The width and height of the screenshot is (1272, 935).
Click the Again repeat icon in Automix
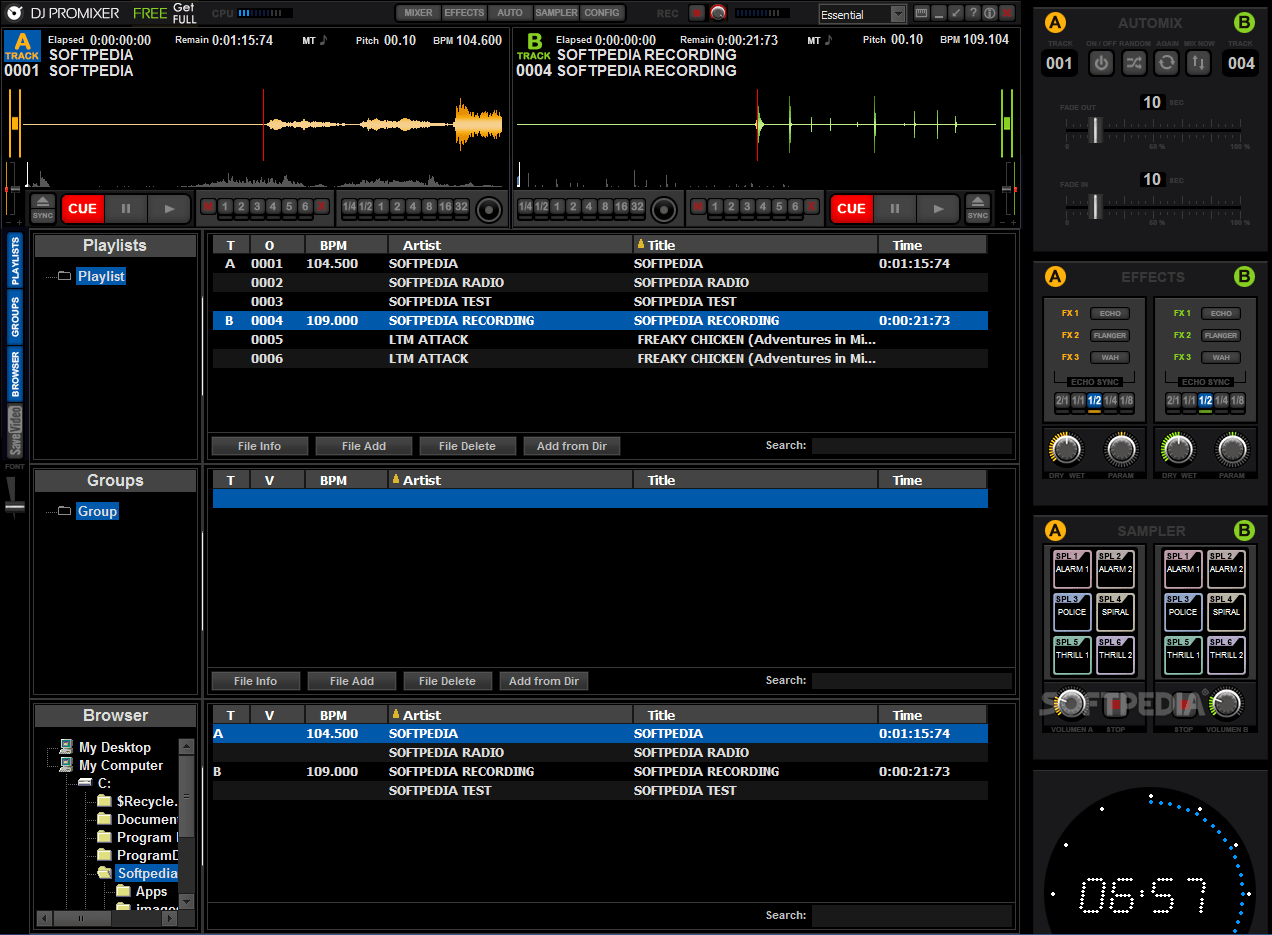(x=1168, y=63)
